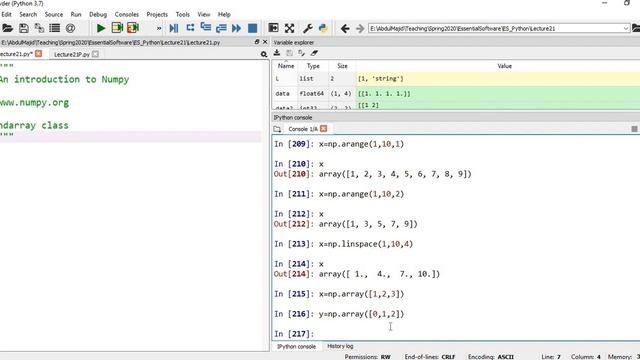Open the Tools menu
This screenshot has width=640, height=360.
coord(183,14)
